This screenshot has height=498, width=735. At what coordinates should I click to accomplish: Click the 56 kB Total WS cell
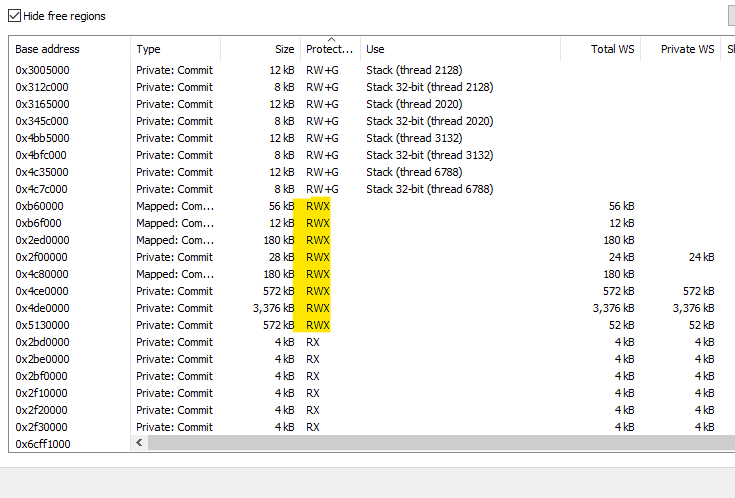621,206
